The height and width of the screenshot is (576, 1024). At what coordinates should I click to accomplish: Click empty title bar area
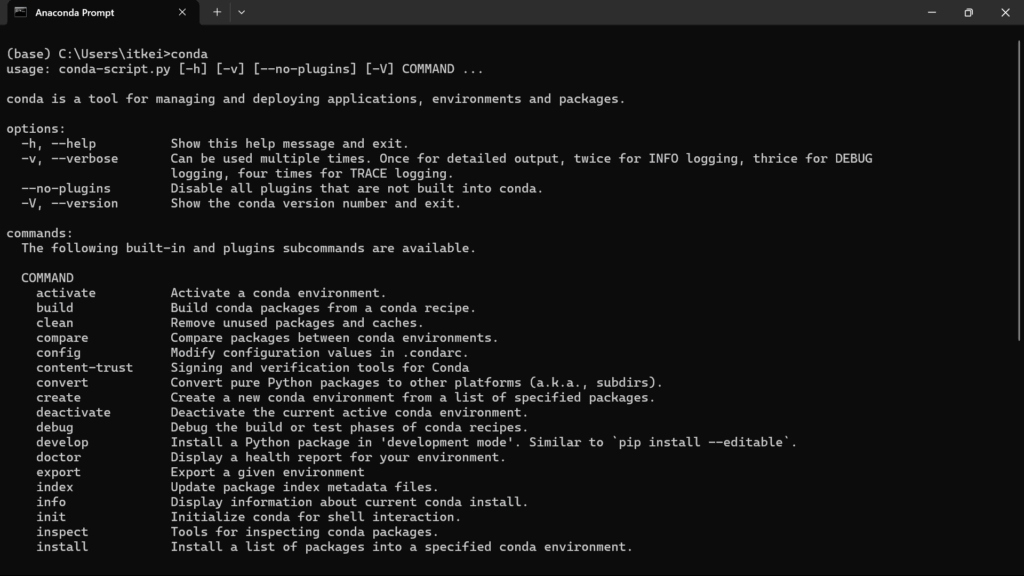tap(575, 12)
